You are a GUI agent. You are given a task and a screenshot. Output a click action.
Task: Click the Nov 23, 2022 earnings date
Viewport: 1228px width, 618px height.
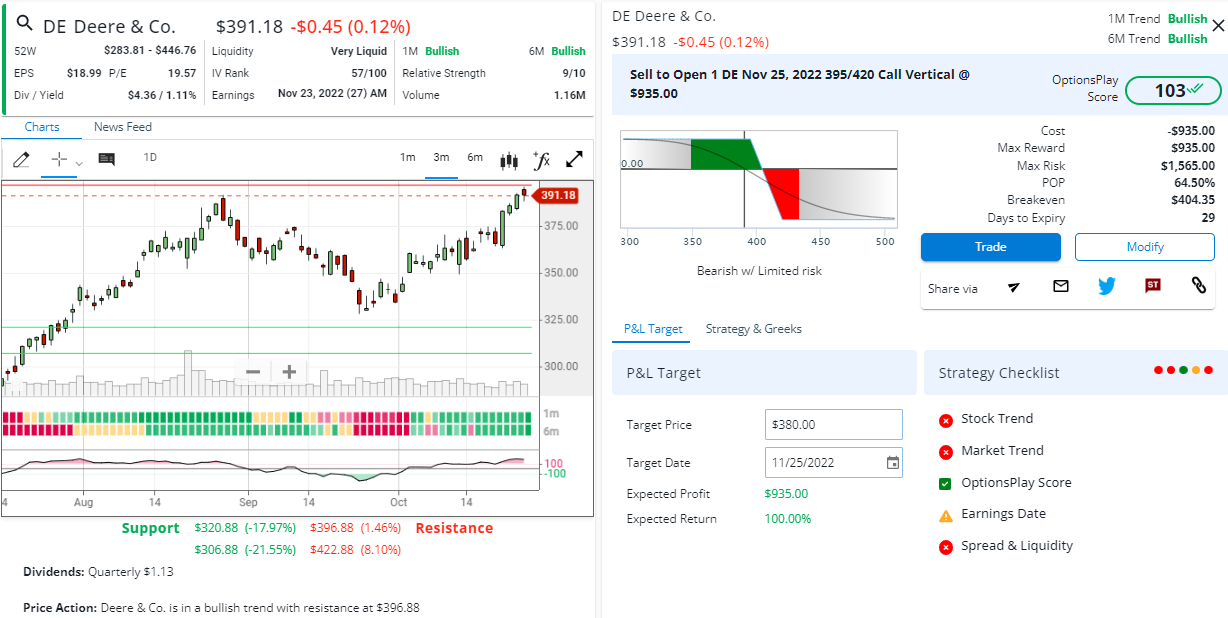[333, 95]
